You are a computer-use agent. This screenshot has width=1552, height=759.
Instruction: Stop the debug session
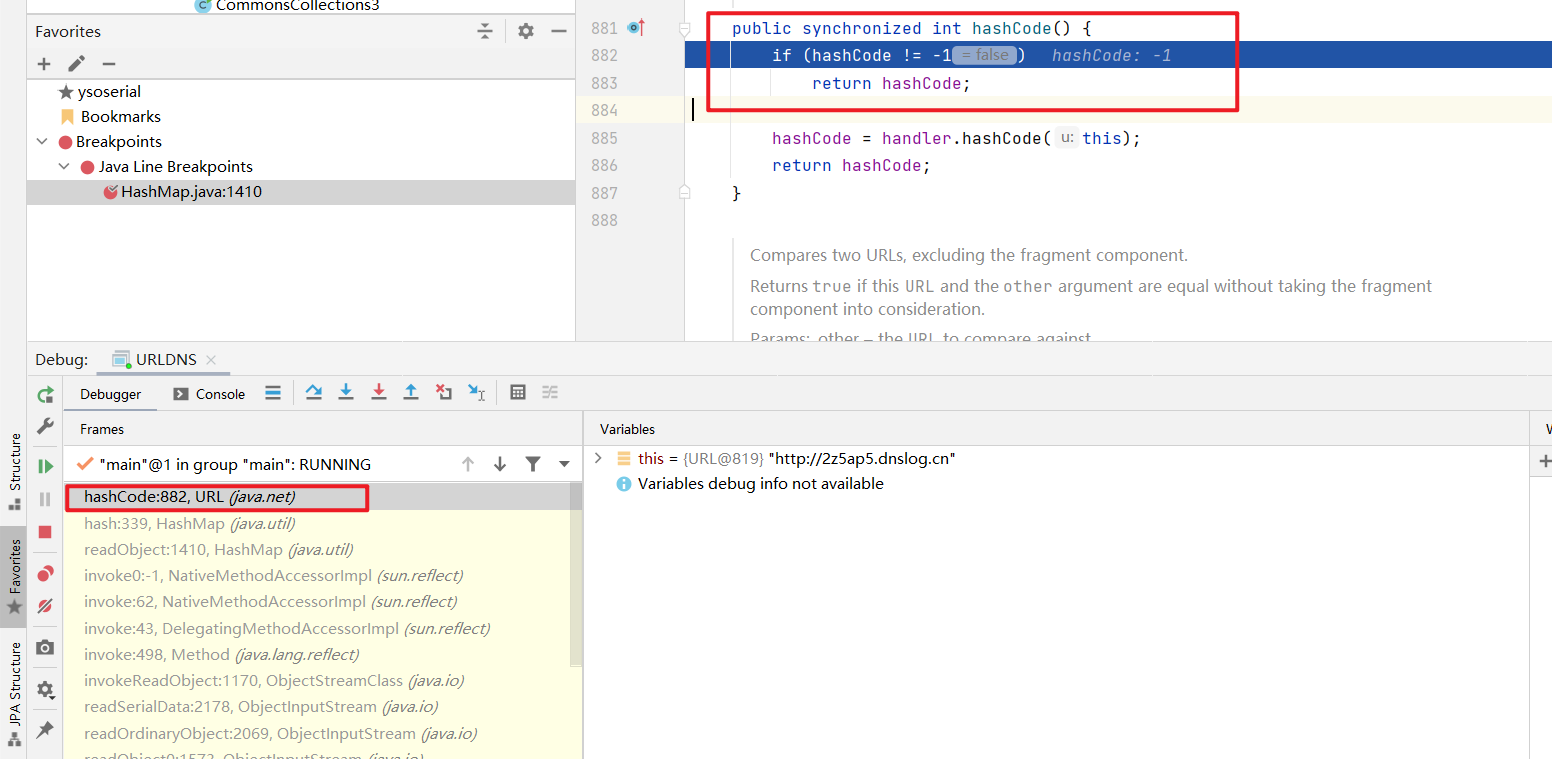pos(45,532)
